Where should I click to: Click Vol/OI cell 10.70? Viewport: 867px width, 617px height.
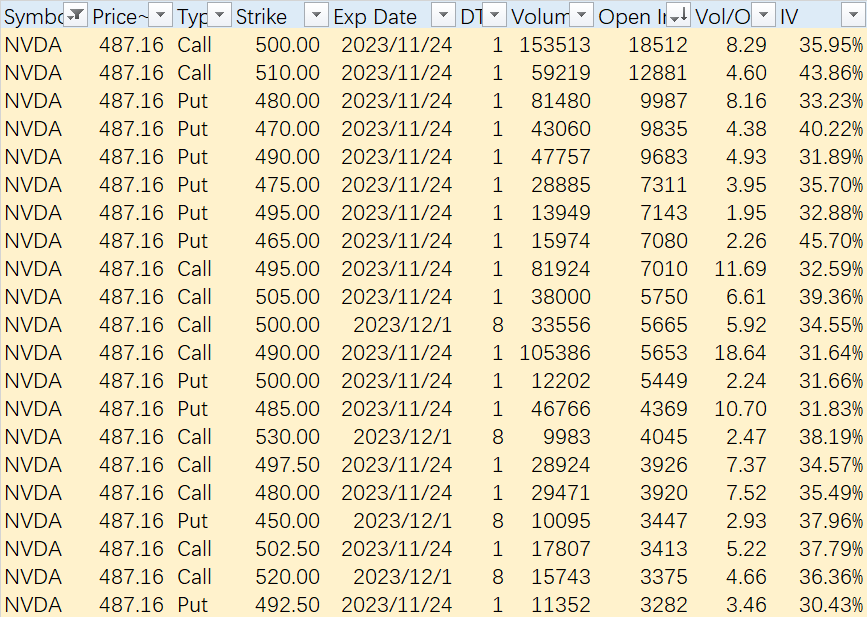740,409
